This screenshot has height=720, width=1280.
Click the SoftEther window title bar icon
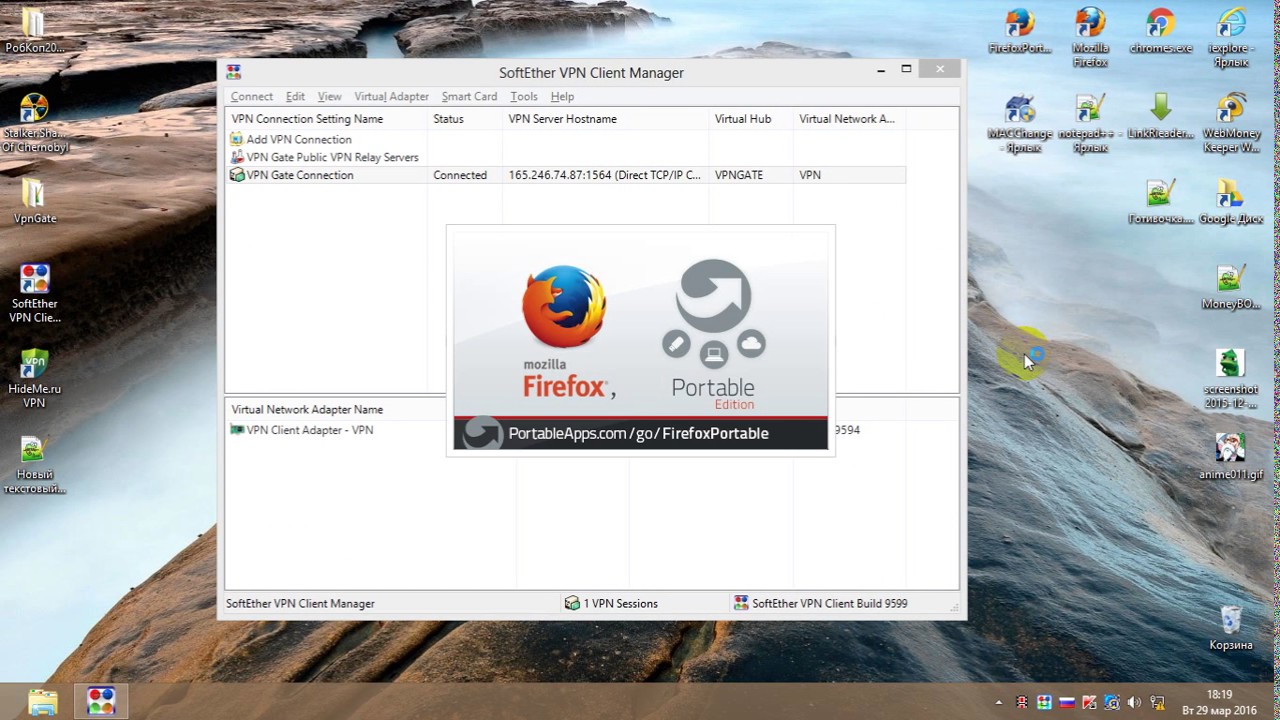tap(233, 72)
